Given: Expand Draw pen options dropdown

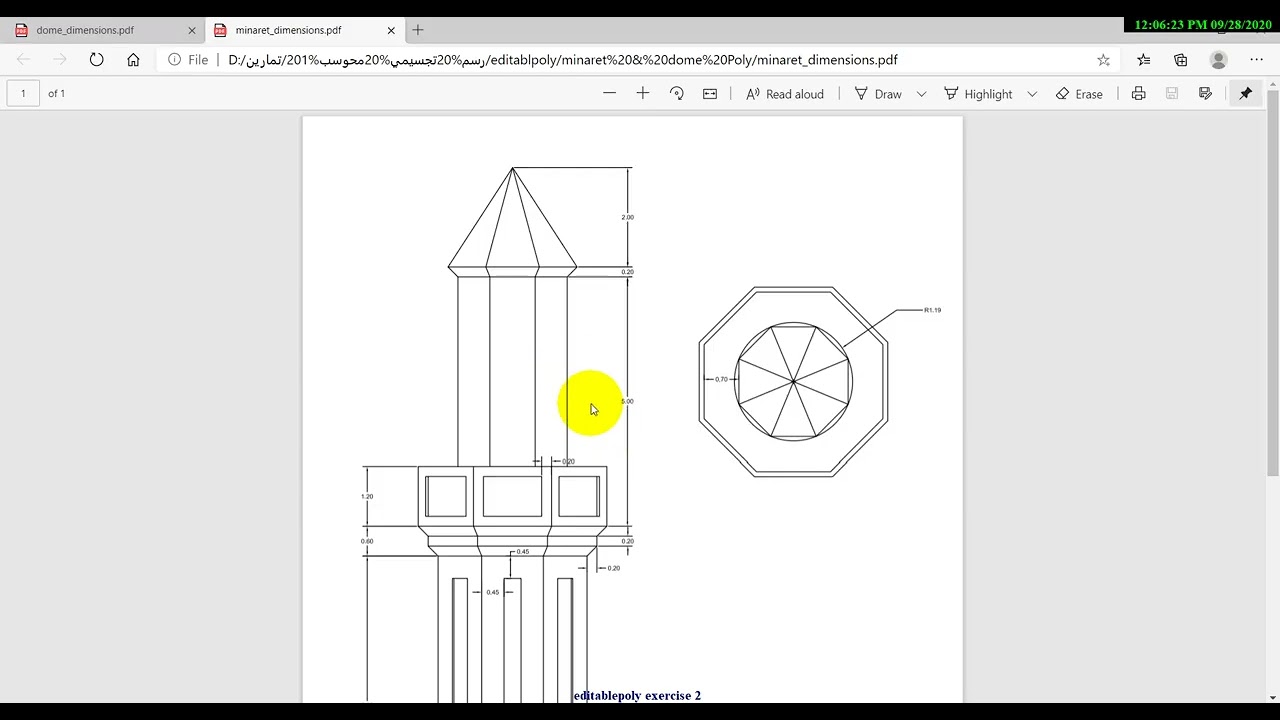Looking at the screenshot, I should pyautogui.click(x=921, y=94).
